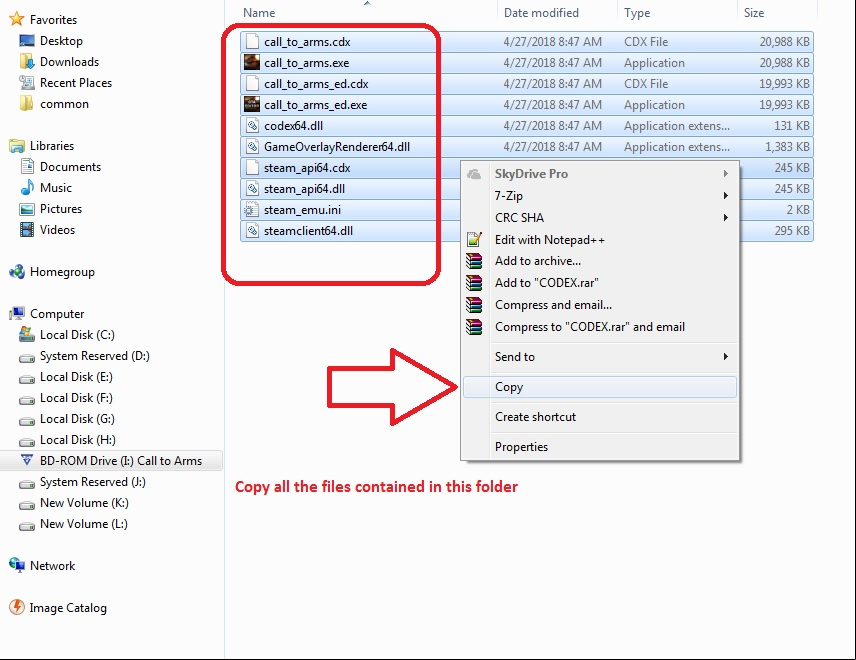
Task: Open New Volume (K:) drive
Action: pos(84,503)
